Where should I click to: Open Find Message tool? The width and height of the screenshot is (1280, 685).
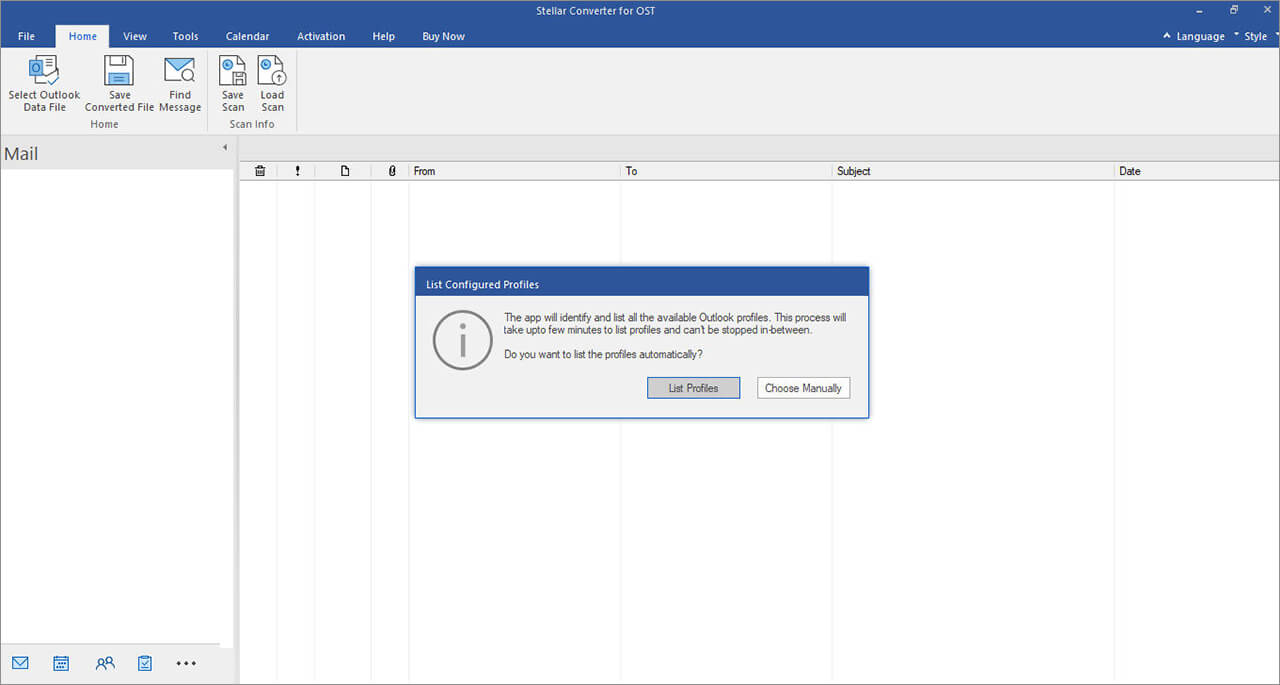(180, 83)
